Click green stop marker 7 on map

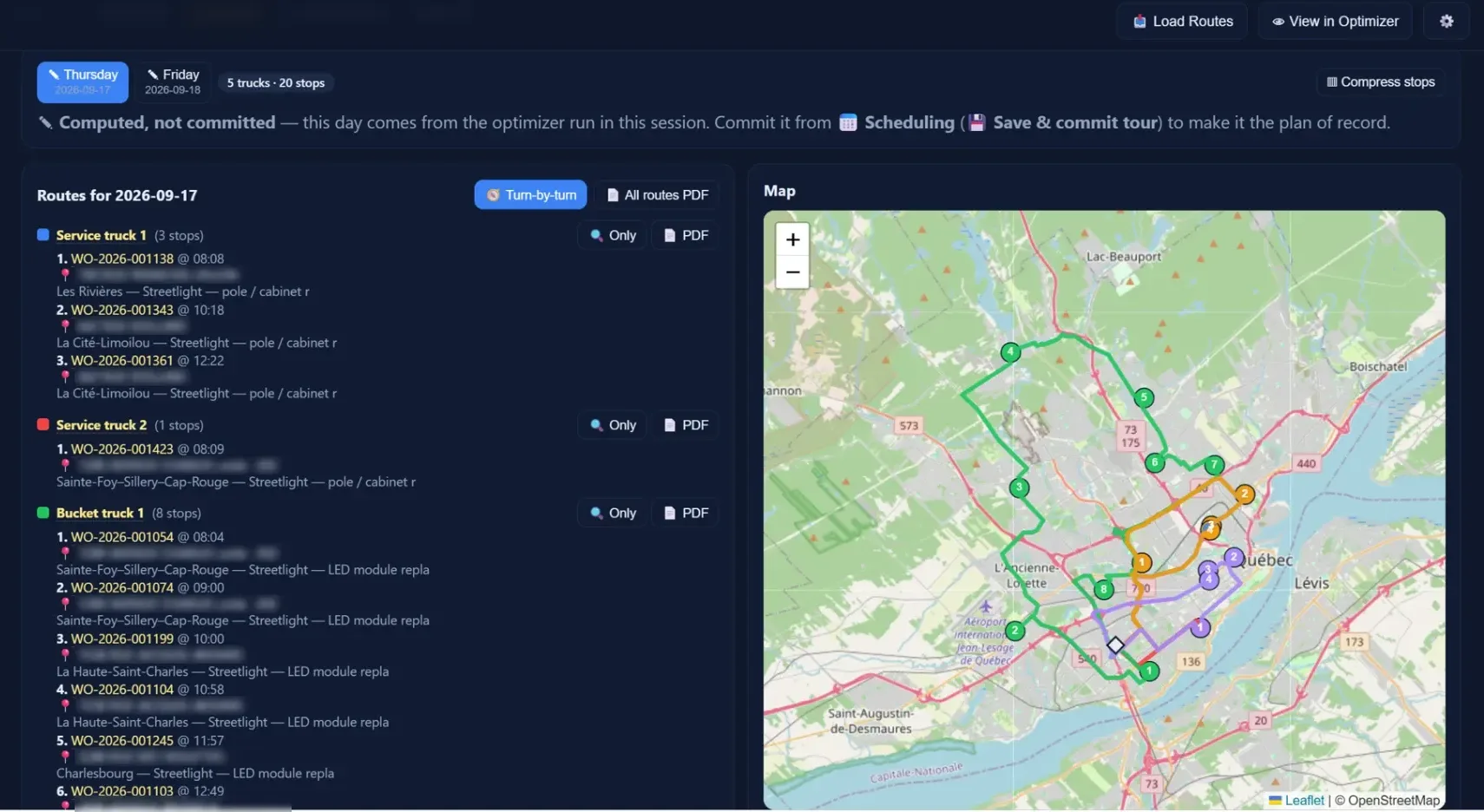(x=1214, y=466)
